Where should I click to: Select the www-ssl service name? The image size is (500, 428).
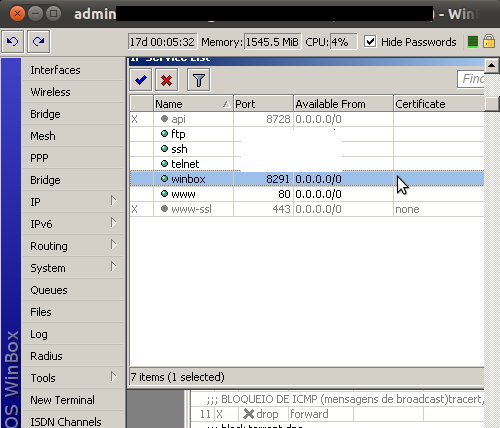(x=191, y=209)
